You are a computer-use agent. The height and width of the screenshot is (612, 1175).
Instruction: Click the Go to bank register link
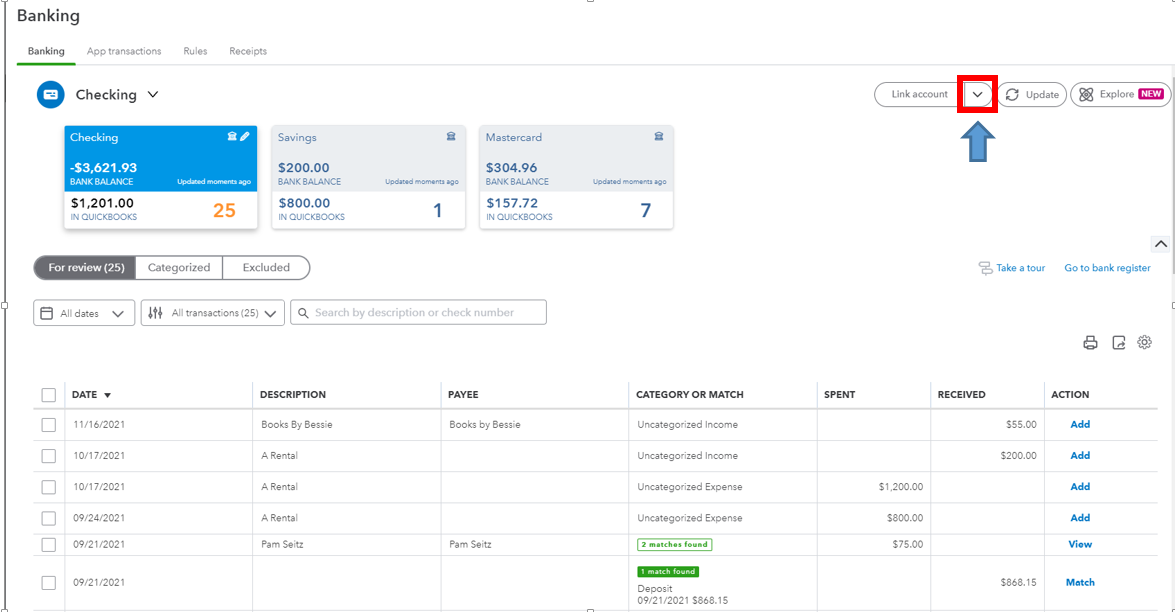click(1107, 268)
